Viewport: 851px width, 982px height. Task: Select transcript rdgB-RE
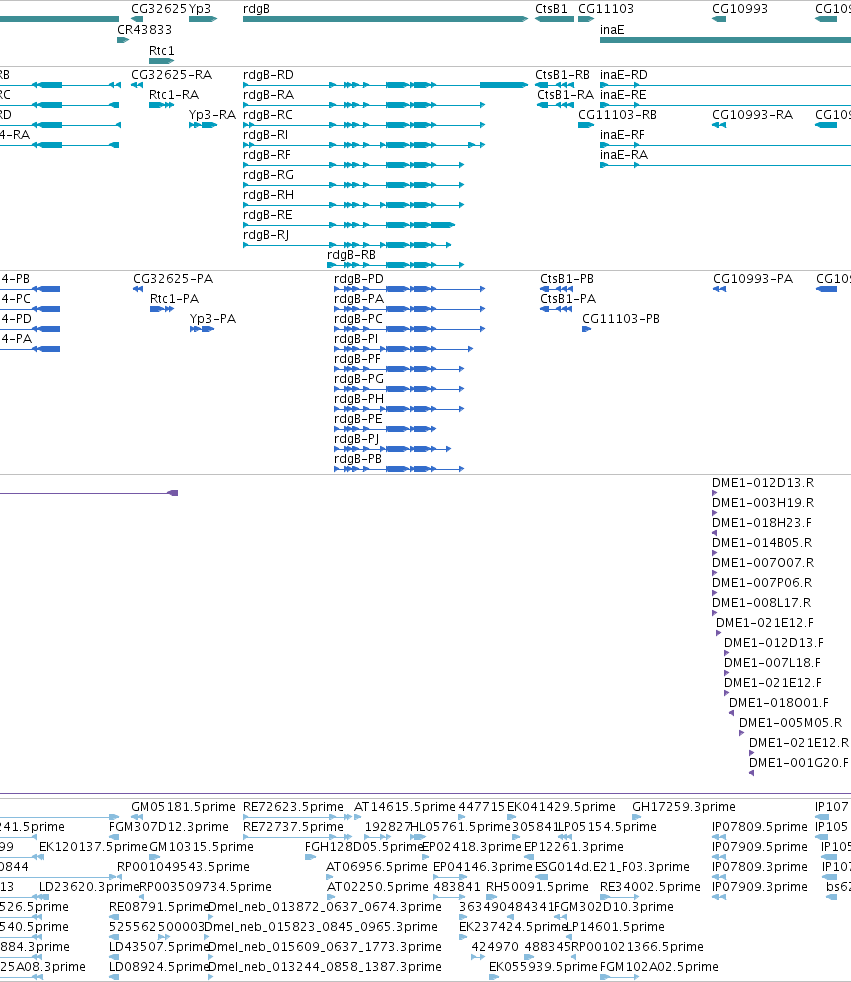[x=267, y=215]
